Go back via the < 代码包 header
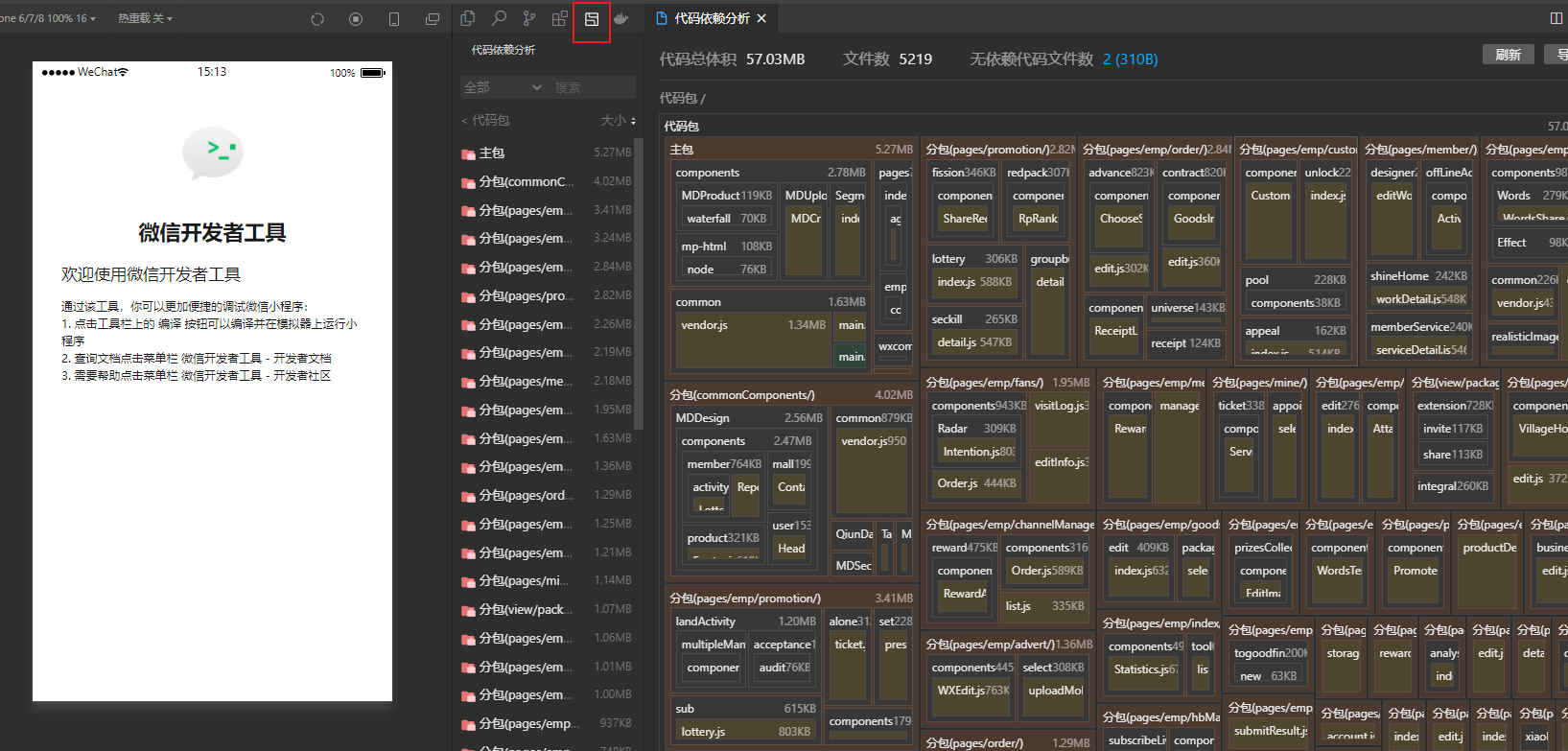Image resolution: width=1568 pixels, height=751 pixels. pos(485,120)
